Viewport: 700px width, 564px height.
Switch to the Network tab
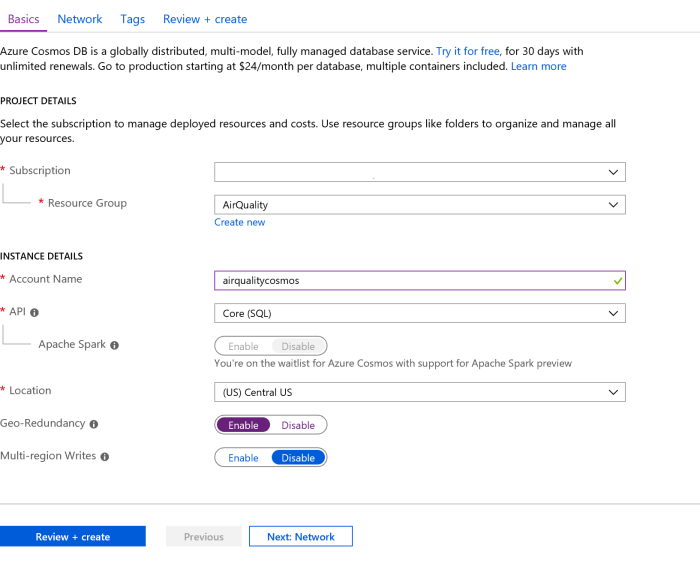(x=79, y=19)
